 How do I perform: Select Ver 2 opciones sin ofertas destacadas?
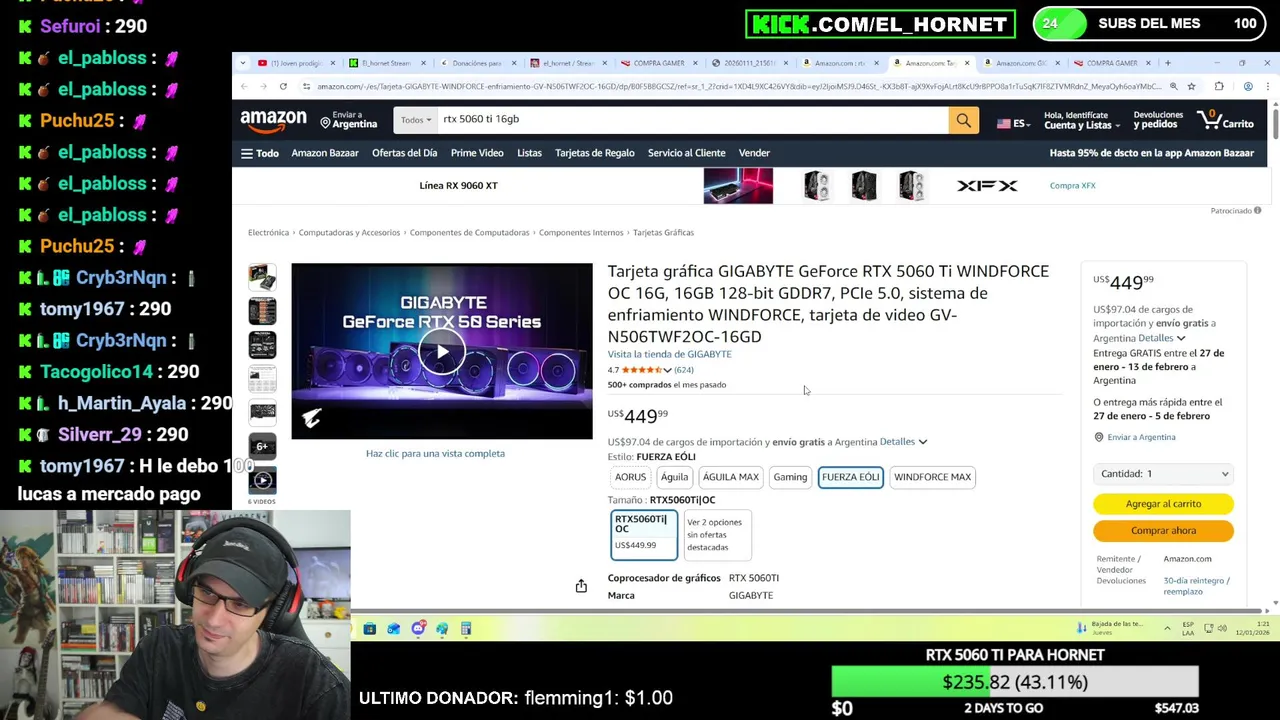click(717, 534)
